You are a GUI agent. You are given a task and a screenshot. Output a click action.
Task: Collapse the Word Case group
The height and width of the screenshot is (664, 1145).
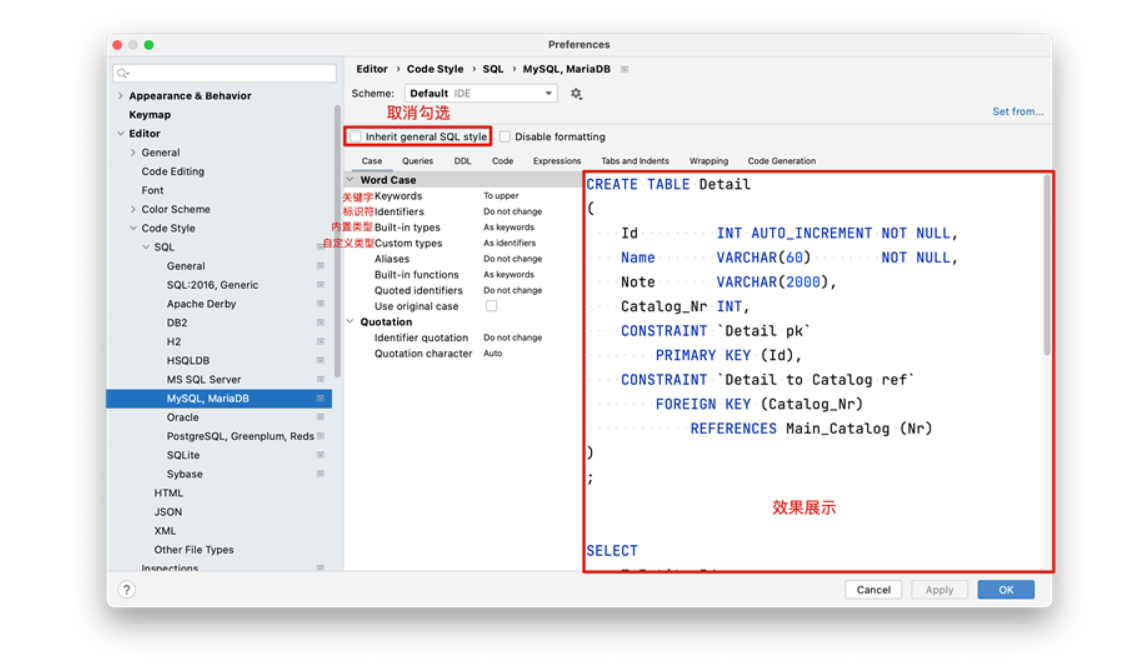tap(351, 180)
